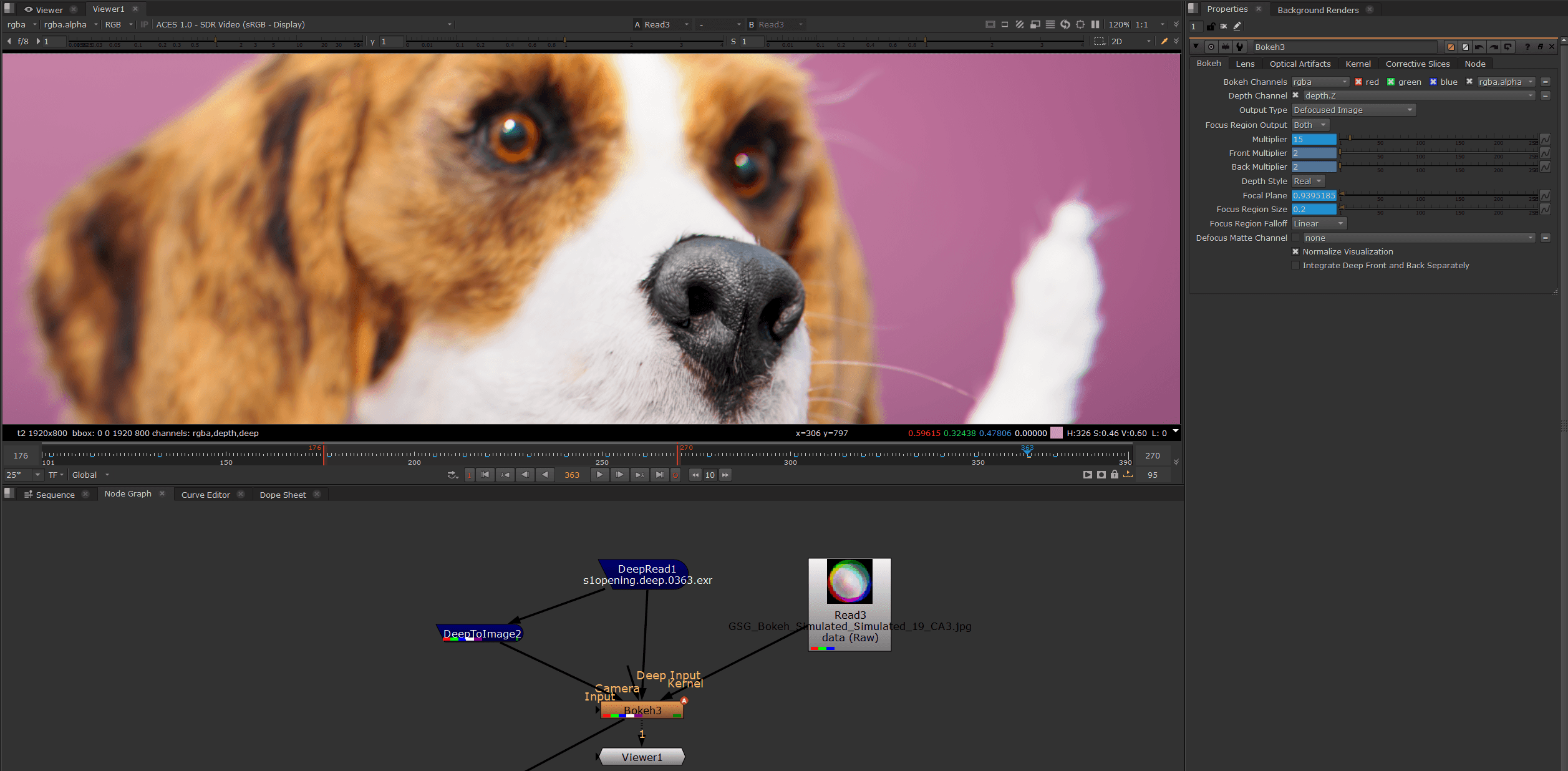Enable Integrate Deep Front and Back Separately
Screen dimensions: 1568x771
point(1297,265)
